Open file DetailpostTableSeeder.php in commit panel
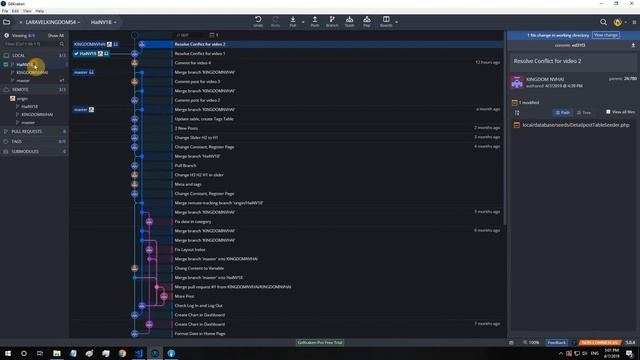Image resolution: width=640 pixels, height=360 pixels. pyautogui.click(x=576, y=125)
